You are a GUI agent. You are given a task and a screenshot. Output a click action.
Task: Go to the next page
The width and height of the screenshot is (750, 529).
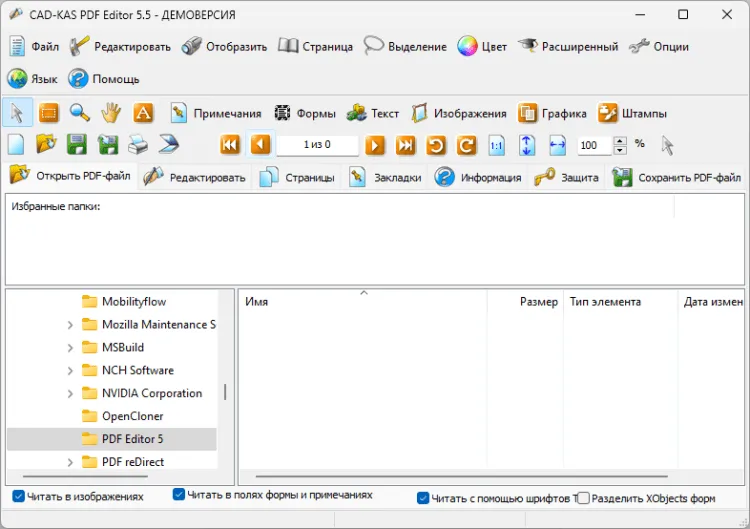[375, 144]
